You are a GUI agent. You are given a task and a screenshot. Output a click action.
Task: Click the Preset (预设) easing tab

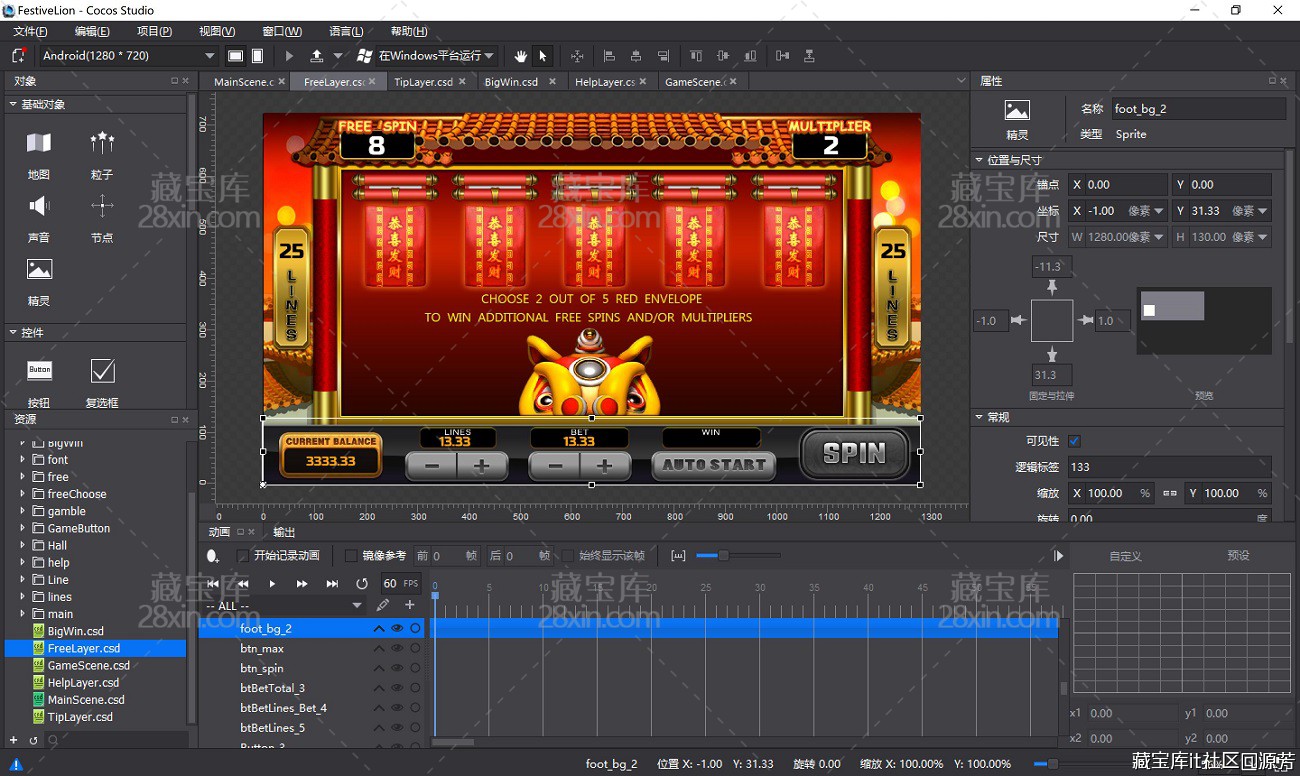pos(1238,556)
